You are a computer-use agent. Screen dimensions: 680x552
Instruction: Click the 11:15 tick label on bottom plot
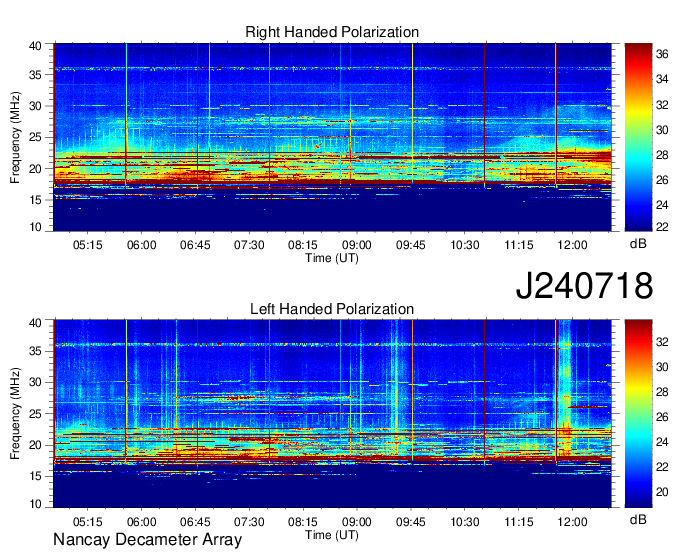[518, 522]
